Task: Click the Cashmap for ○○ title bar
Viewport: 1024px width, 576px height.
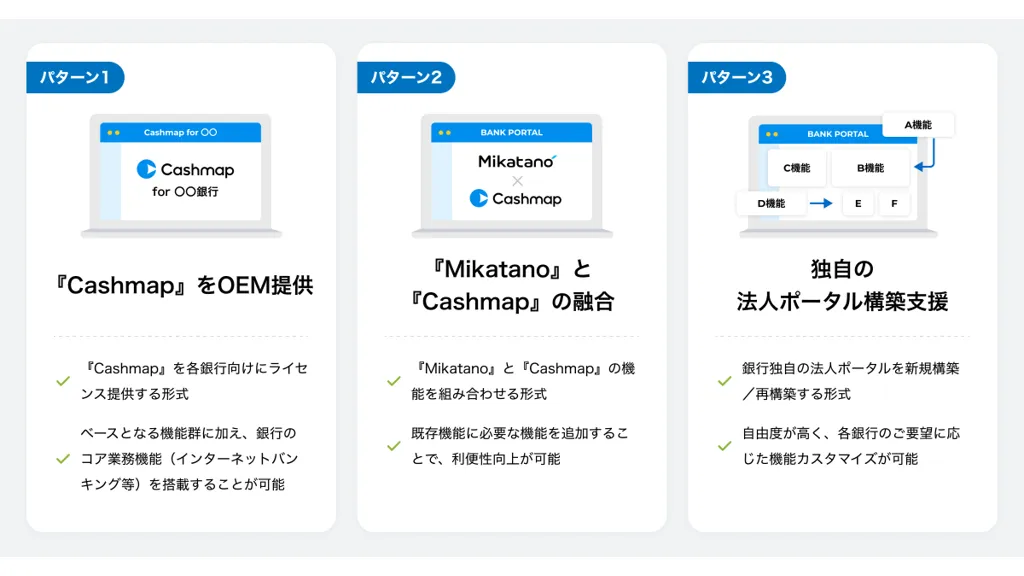Action: point(180,133)
